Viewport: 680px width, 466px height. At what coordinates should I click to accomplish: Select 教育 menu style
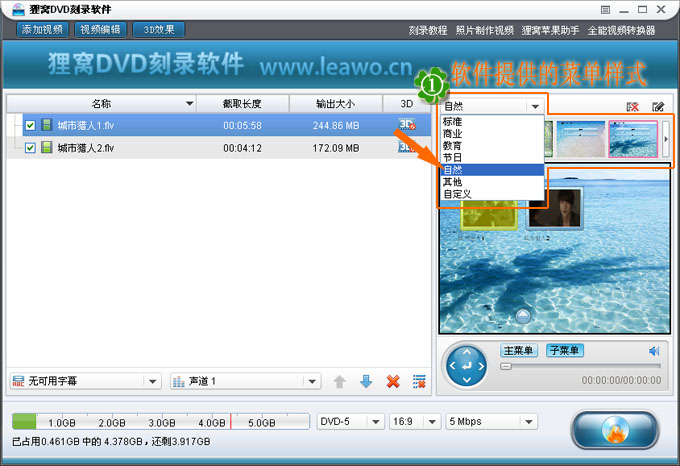click(x=492, y=146)
